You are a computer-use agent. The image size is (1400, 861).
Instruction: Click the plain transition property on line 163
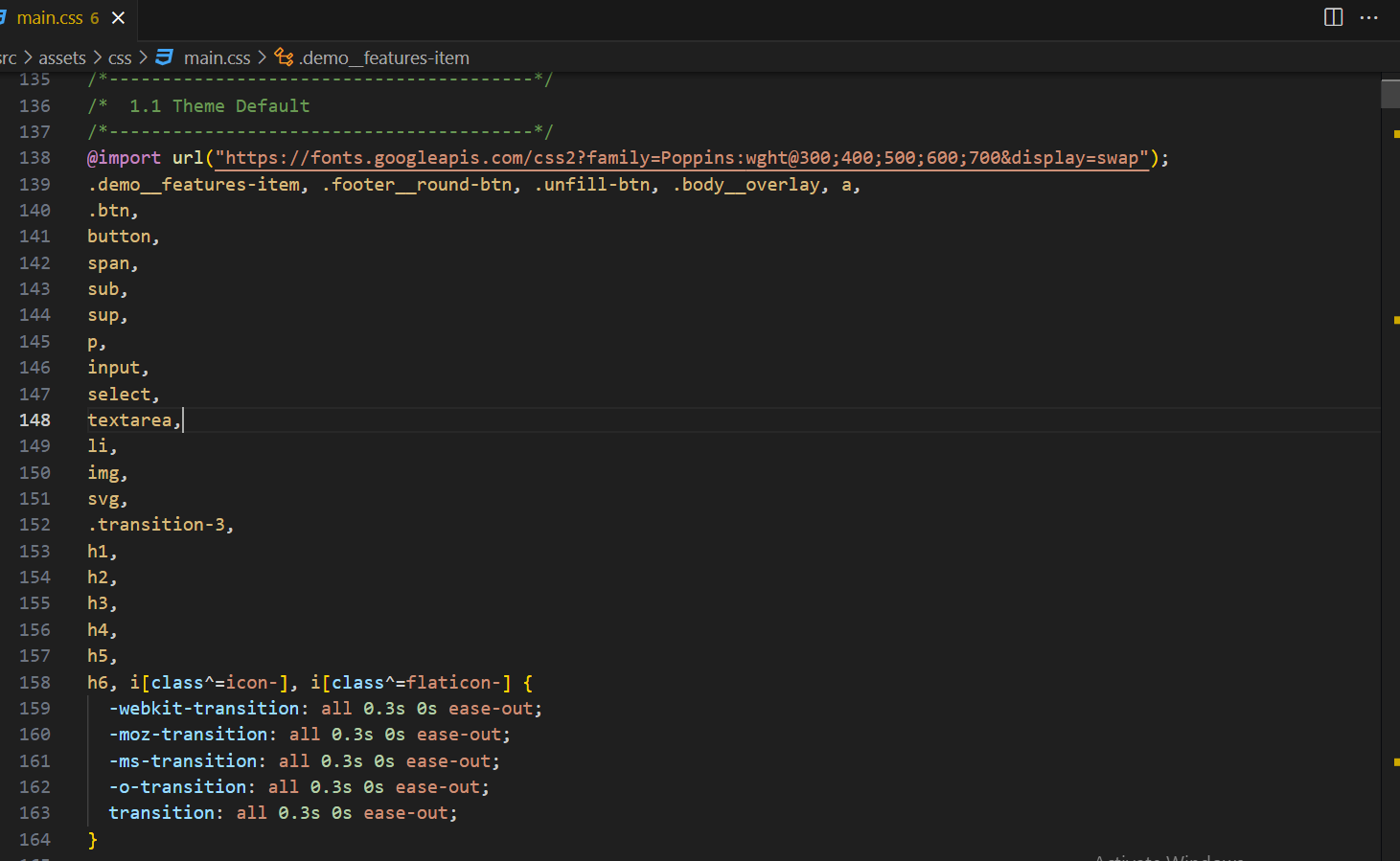click(161, 813)
